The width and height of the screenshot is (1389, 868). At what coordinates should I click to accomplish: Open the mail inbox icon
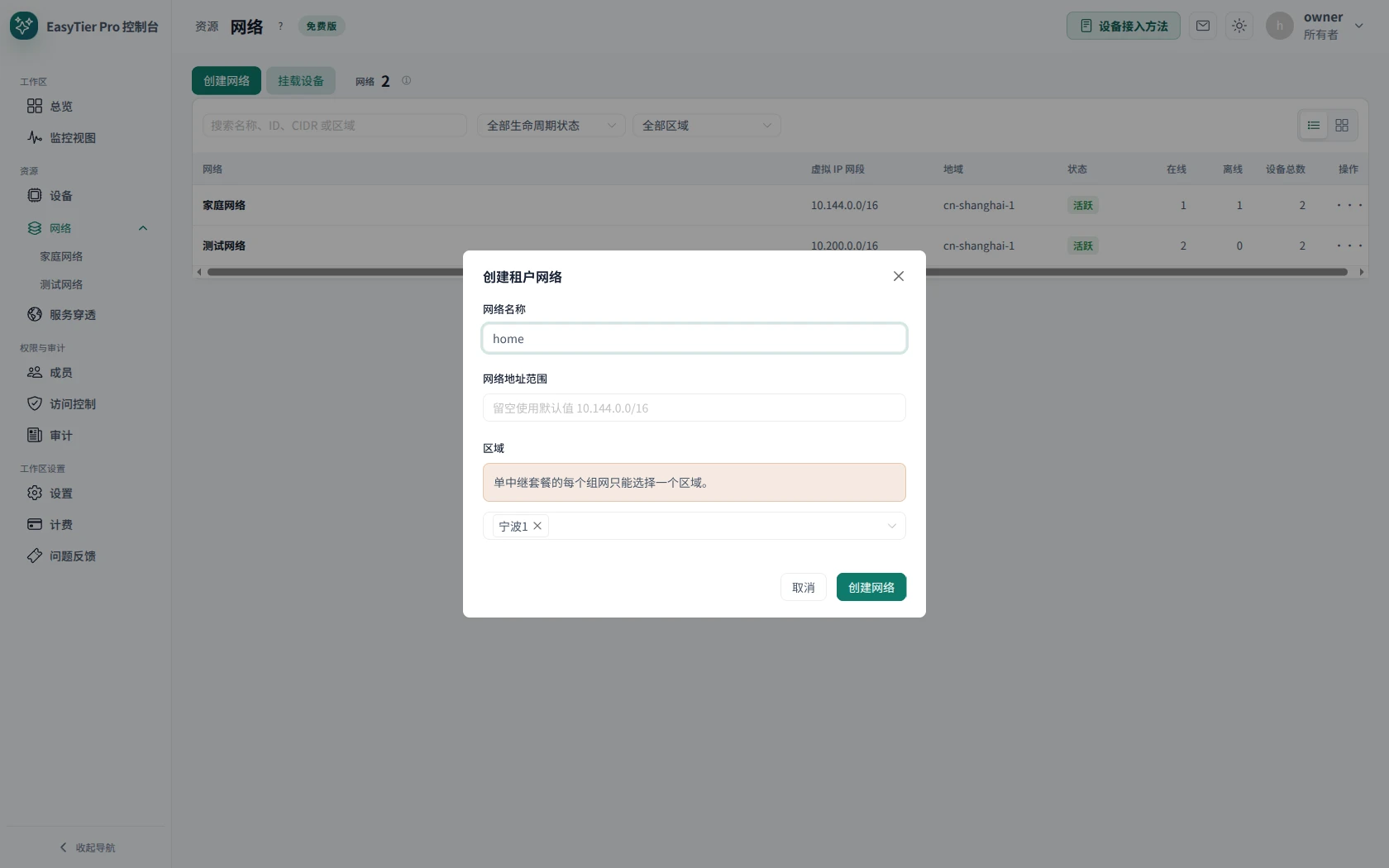(x=1203, y=26)
